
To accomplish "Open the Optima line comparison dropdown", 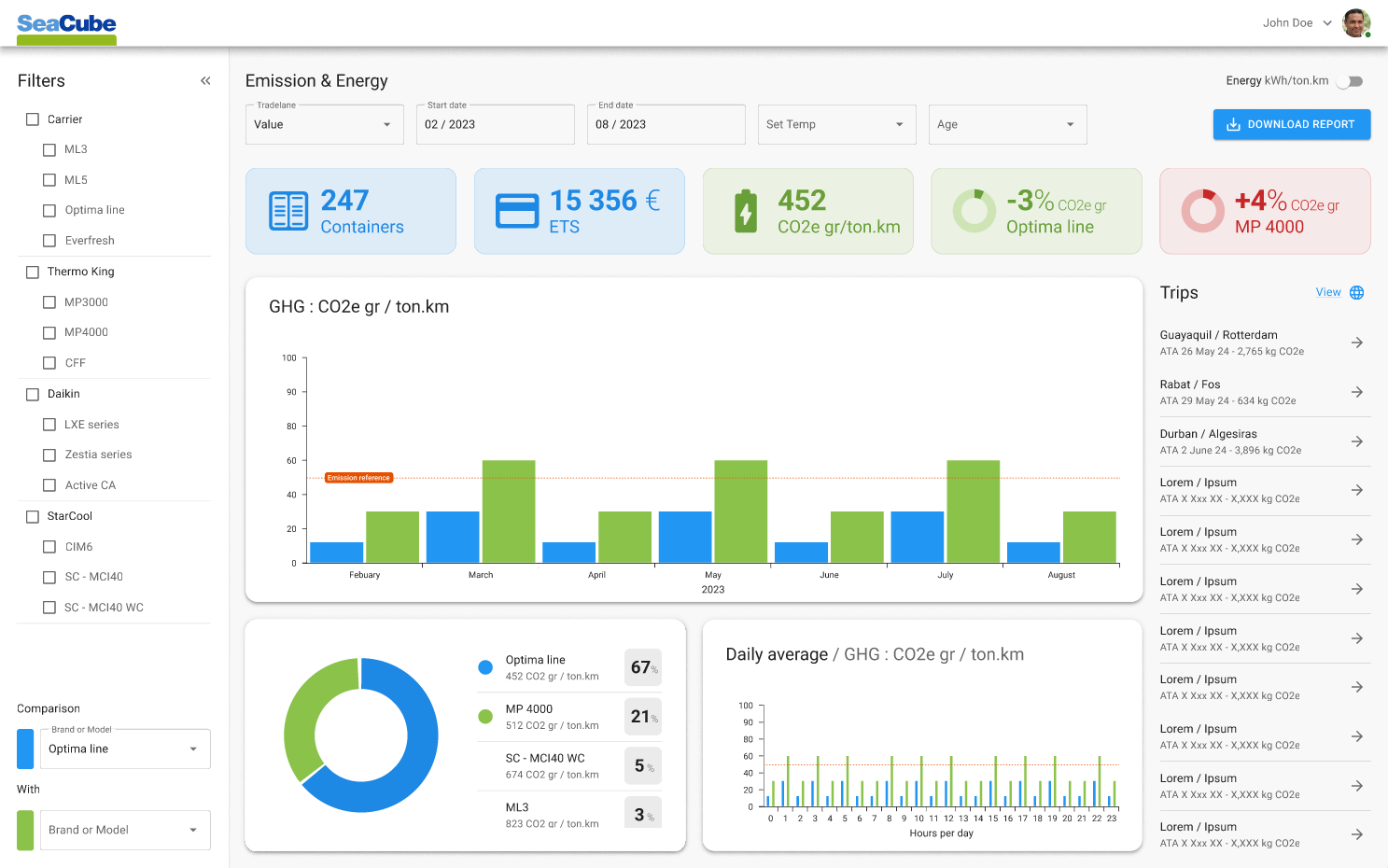I will click(125, 749).
